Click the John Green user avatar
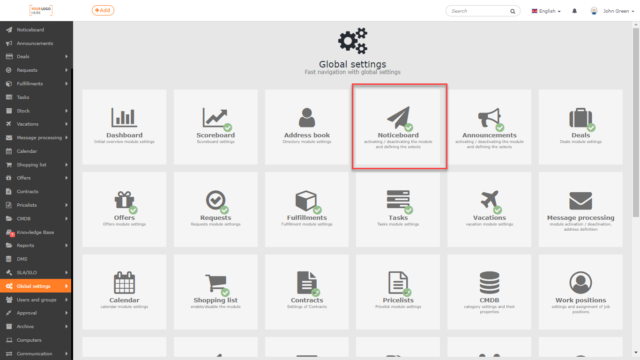 (x=594, y=11)
